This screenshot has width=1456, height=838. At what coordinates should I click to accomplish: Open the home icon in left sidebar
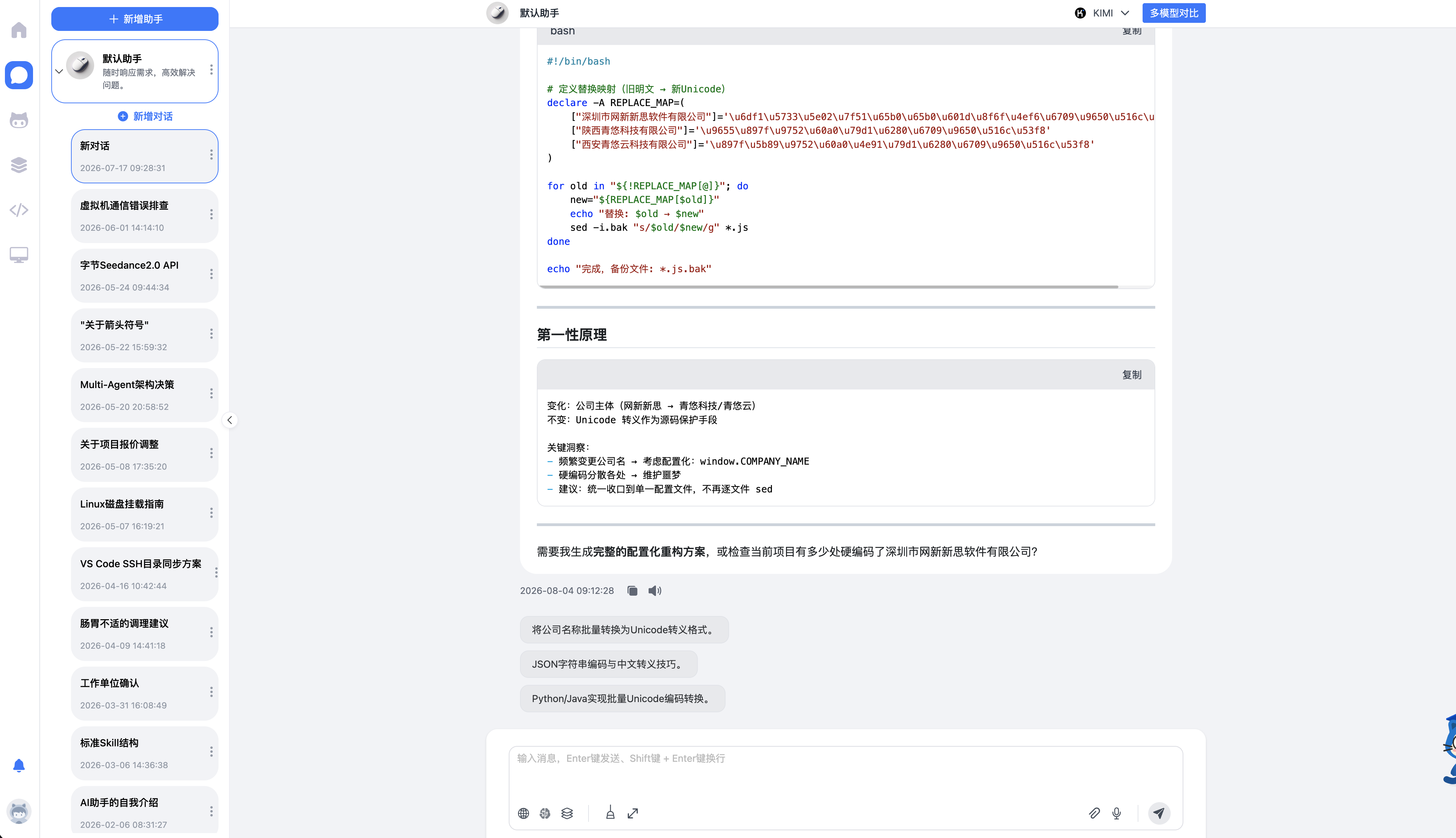tap(19, 30)
